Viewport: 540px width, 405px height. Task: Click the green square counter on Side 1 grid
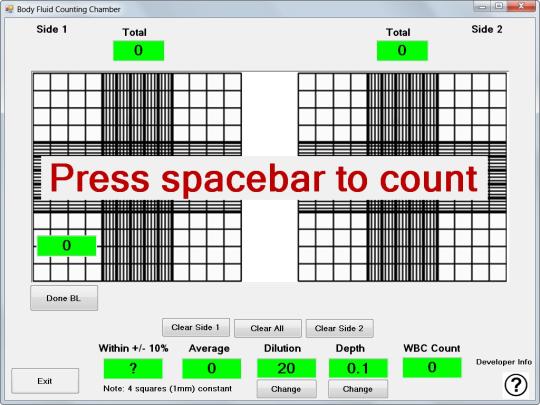pos(66,246)
